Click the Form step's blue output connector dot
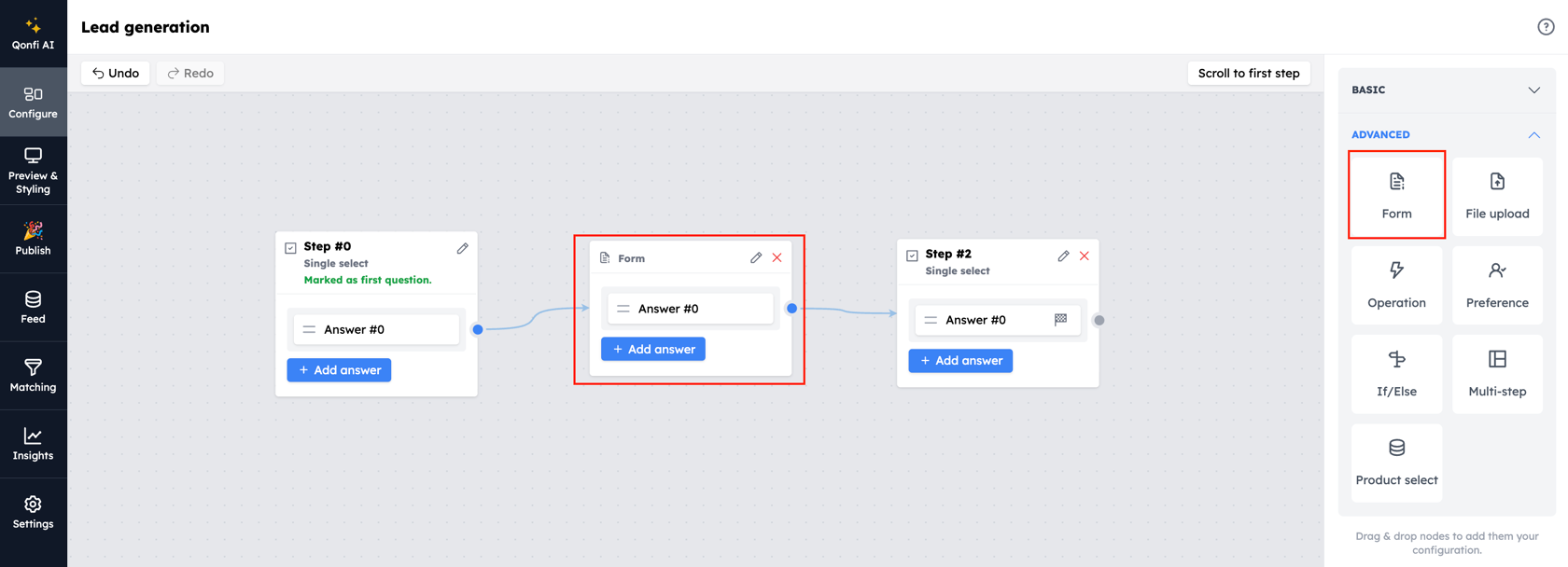 click(791, 309)
